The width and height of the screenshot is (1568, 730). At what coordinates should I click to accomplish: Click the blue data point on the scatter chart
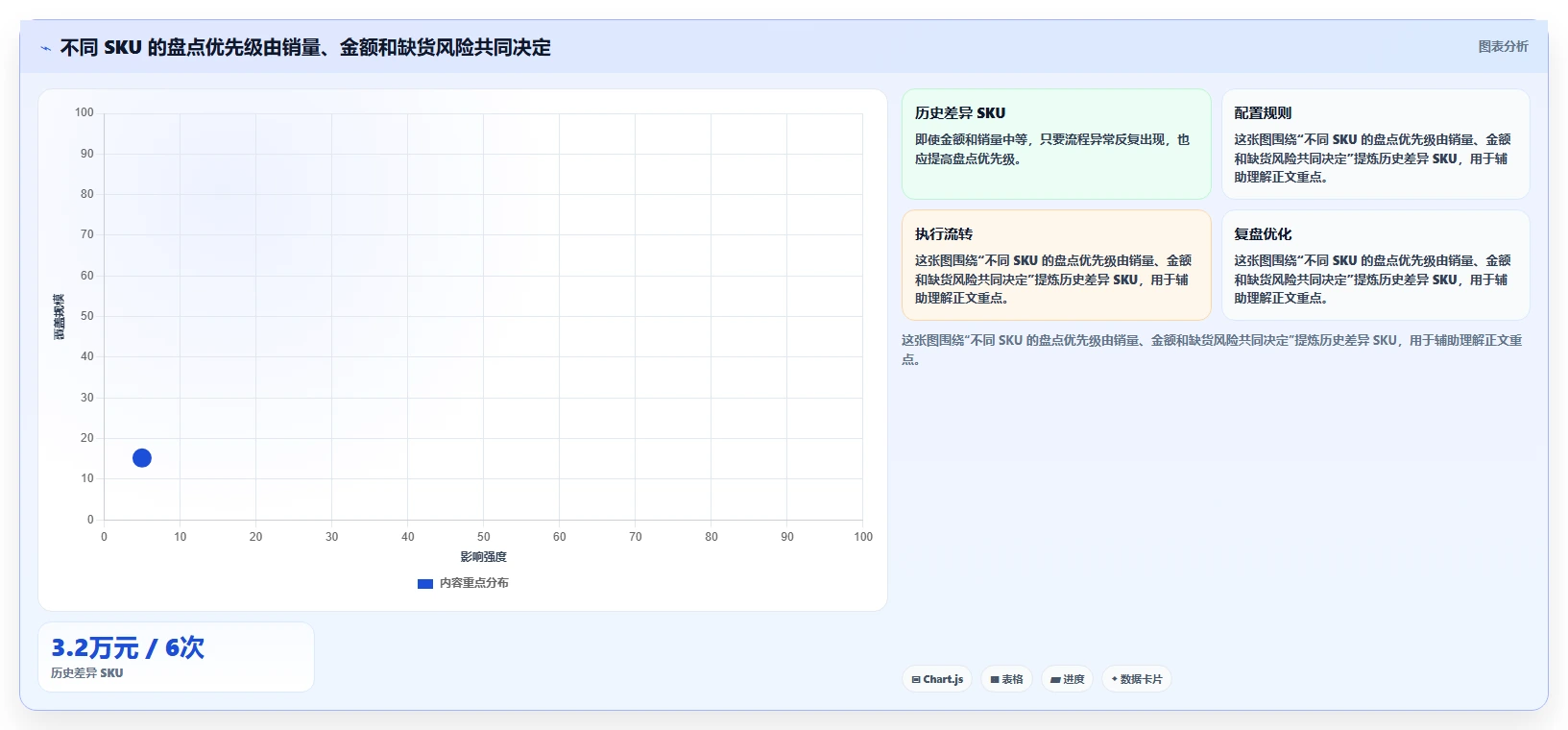click(x=142, y=458)
